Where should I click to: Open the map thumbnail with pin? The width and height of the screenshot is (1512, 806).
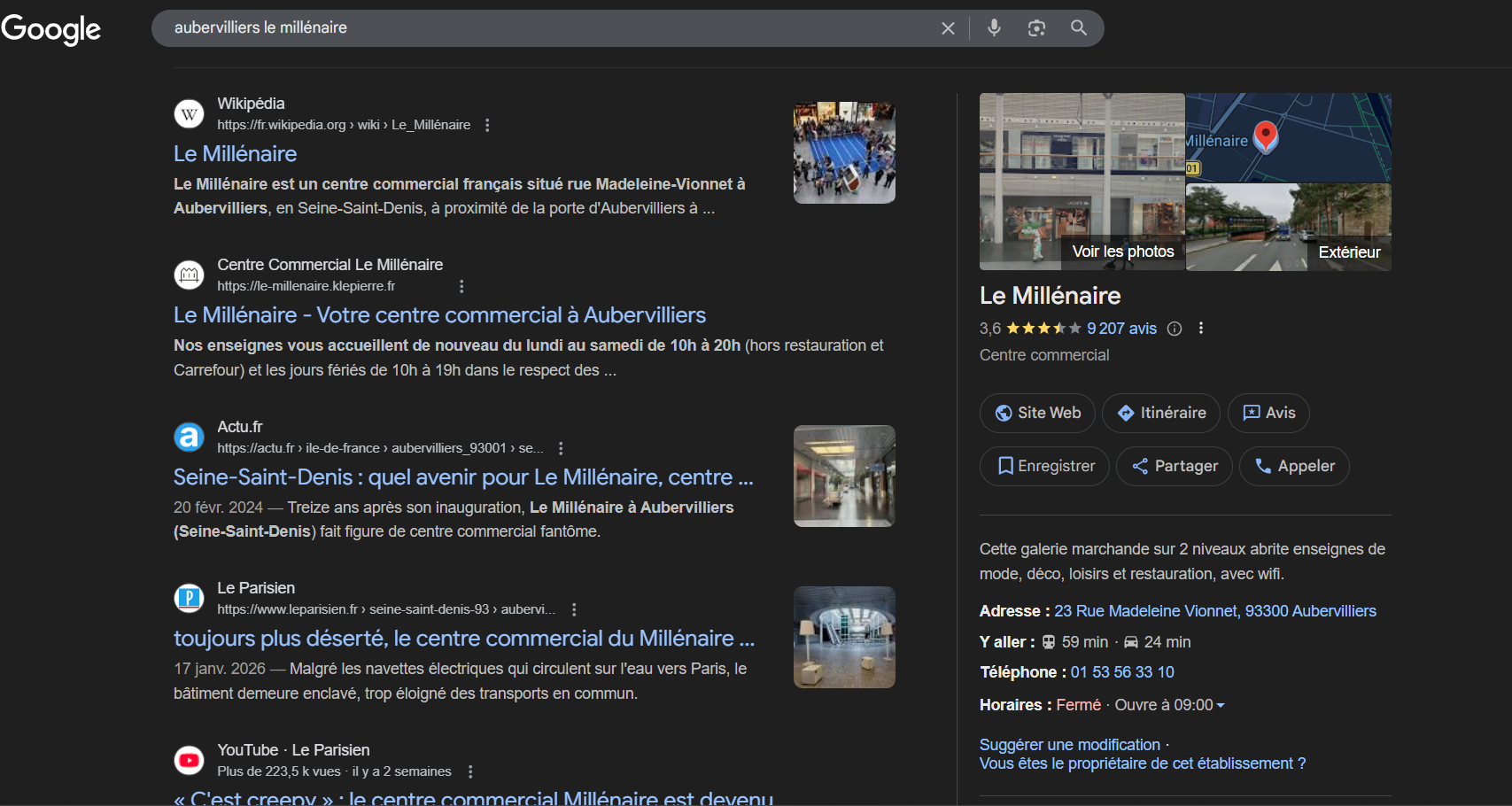pos(1289,137)
